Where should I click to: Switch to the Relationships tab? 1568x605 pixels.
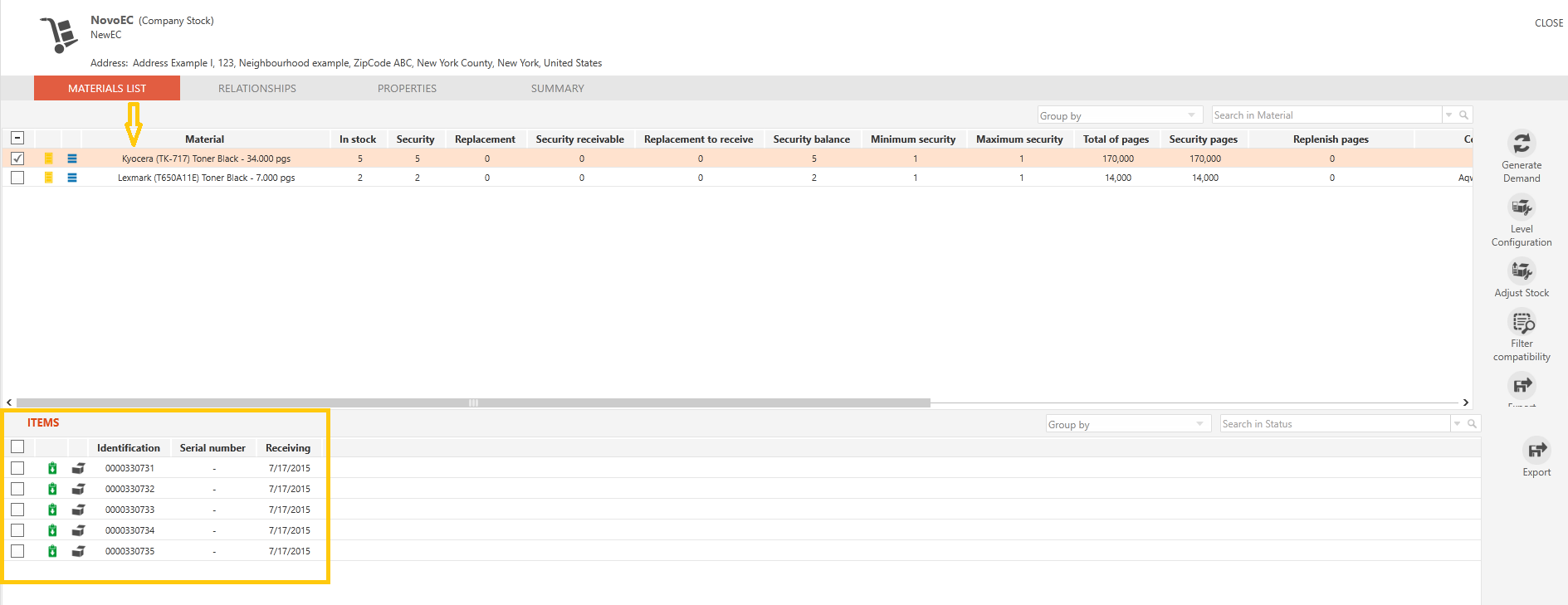point(257,89)
